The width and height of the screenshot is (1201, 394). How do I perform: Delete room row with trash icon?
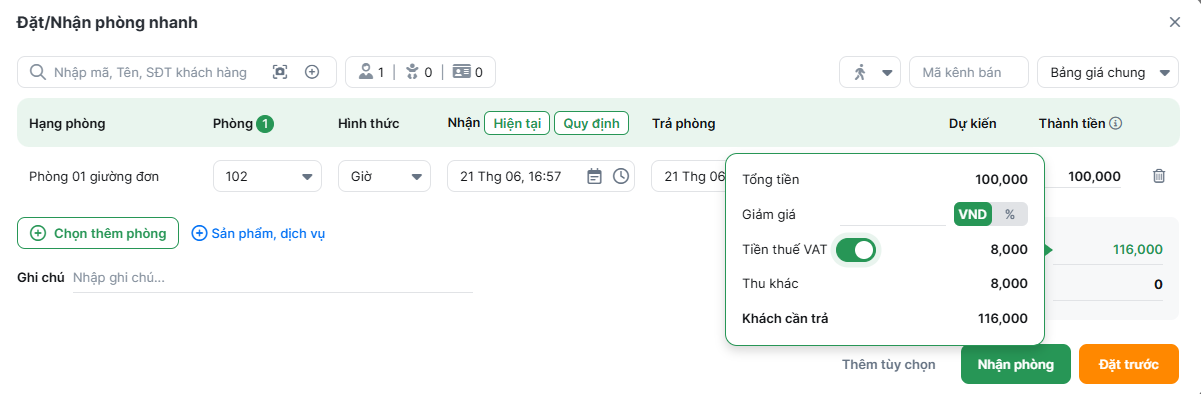[x=1159, y=176]
